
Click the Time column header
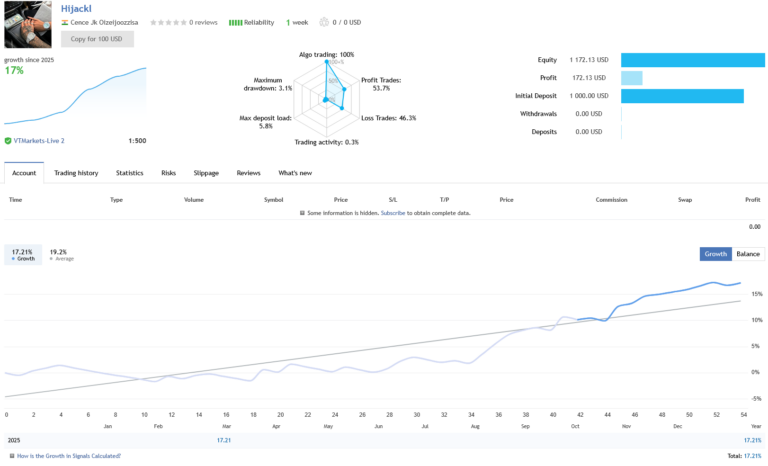[15, 200]
